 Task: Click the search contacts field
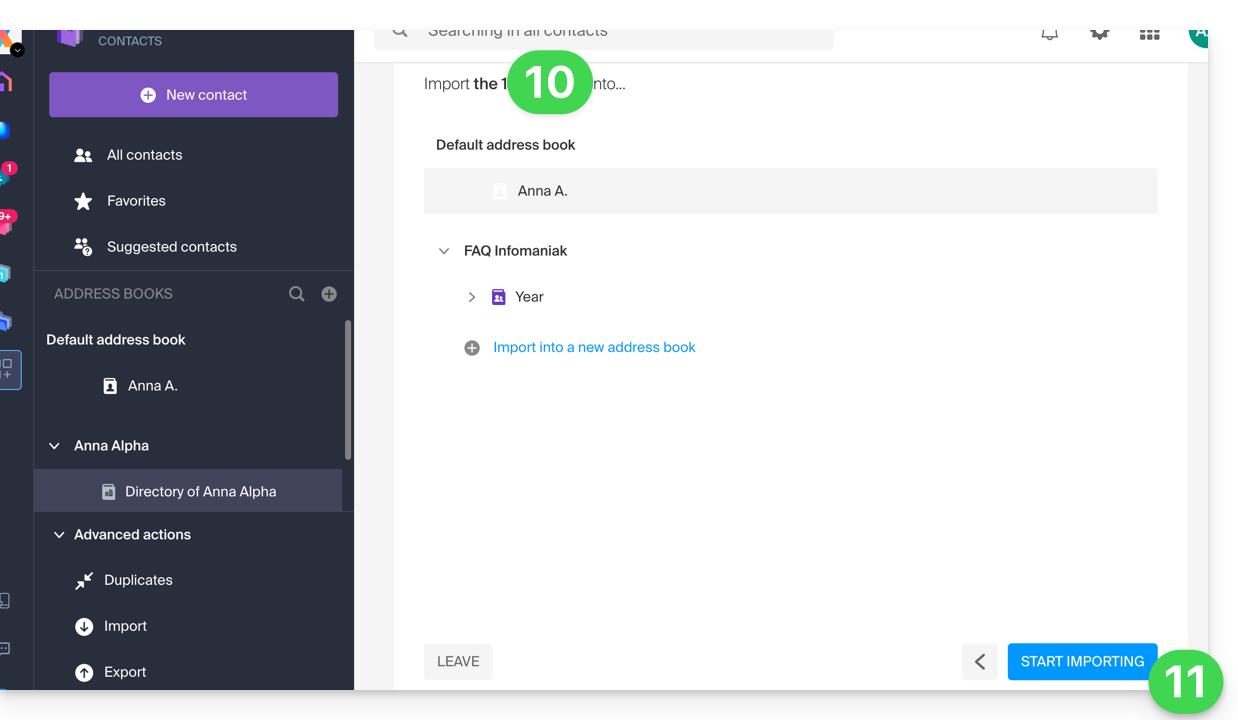tap(603, 35)
